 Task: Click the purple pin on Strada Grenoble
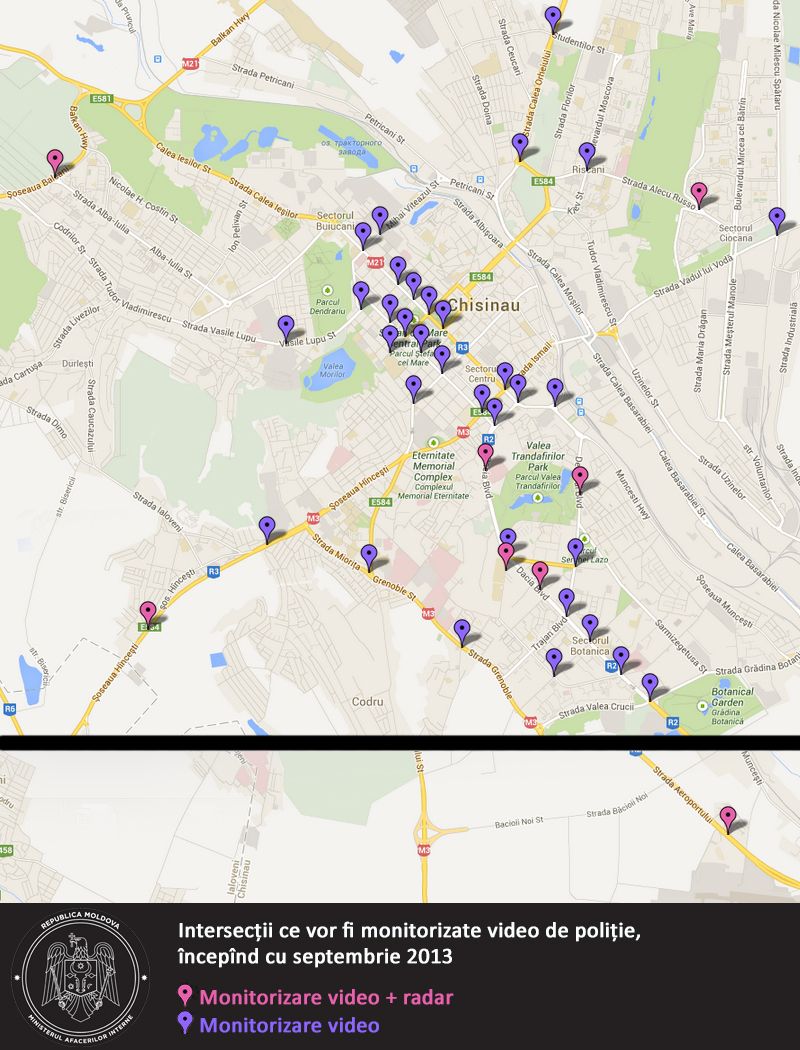[x=462, y=630]
